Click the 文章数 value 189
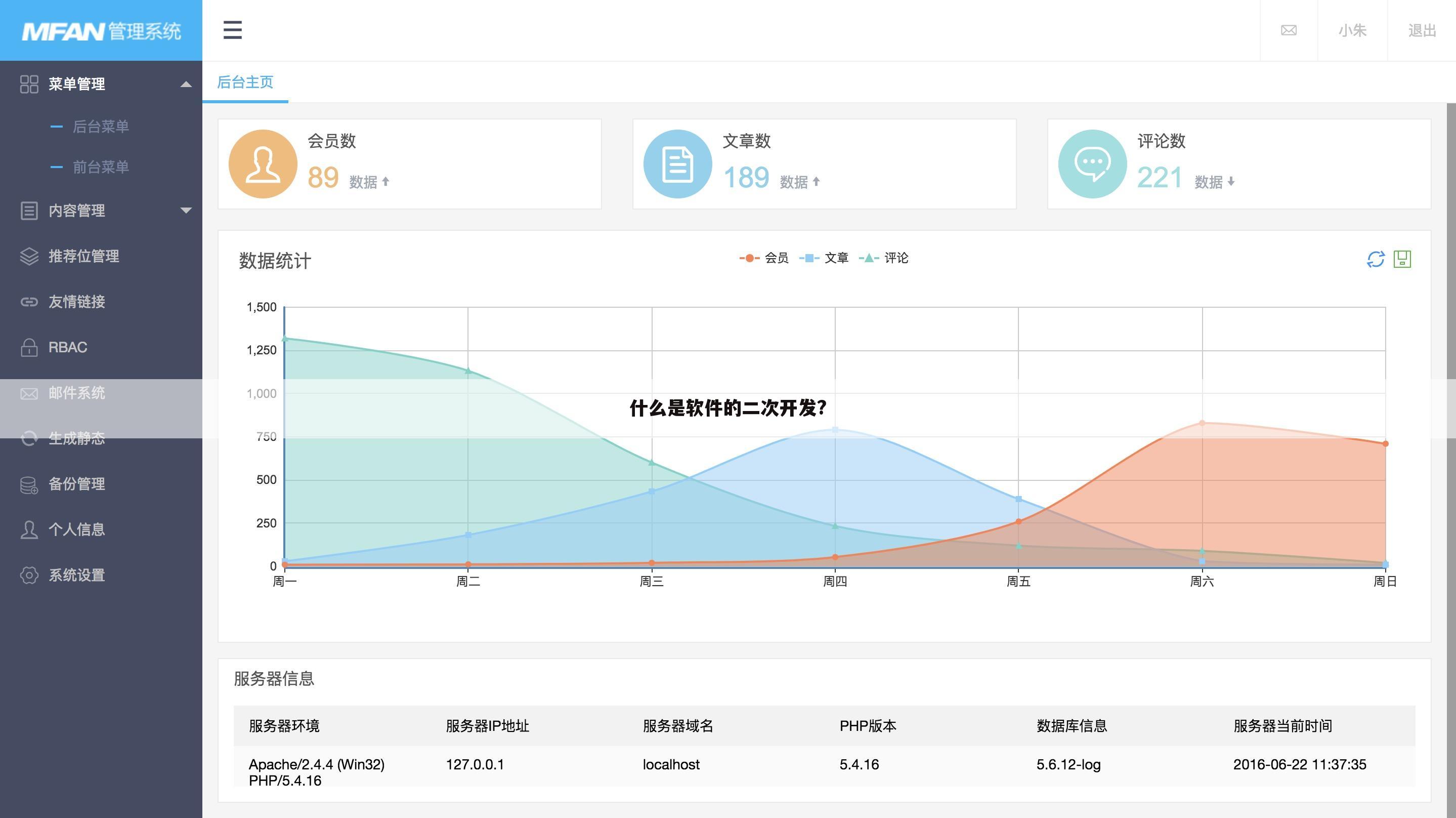Screen dimensions: 1456x818 click(746, 178)
